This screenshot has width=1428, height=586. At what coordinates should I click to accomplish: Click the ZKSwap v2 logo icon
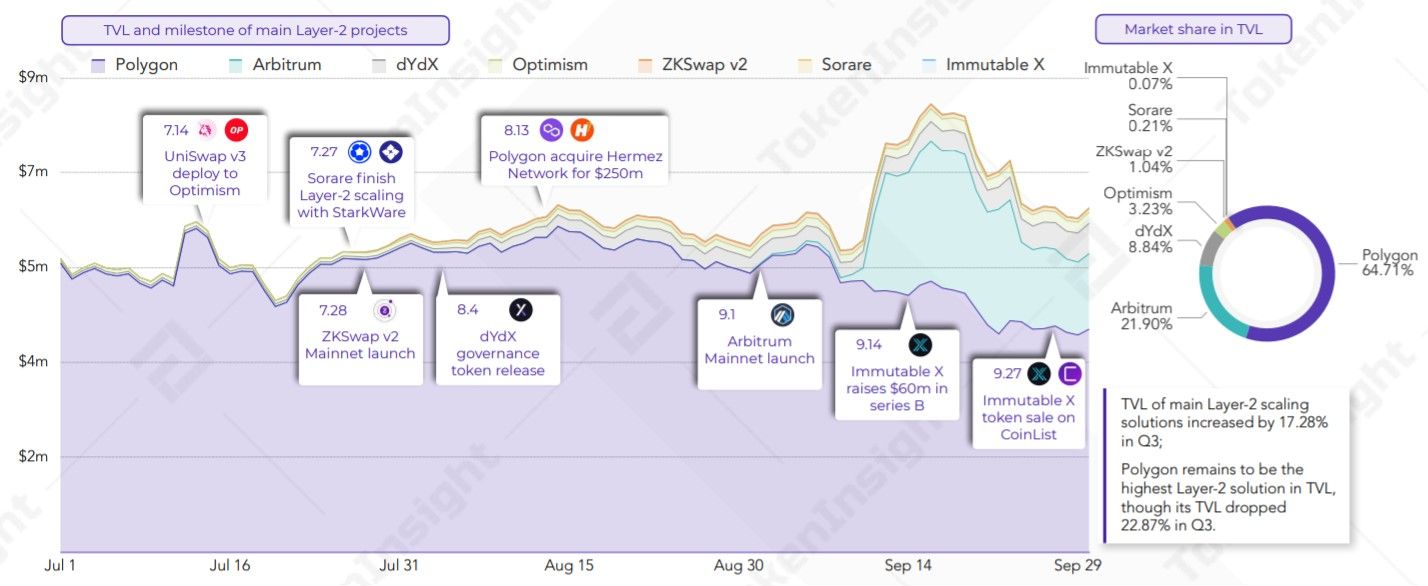coord(384,310)
